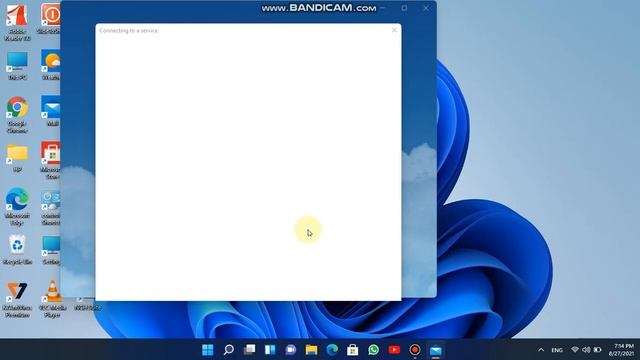
Task: Click the battery tray icon
Action: [598, 350]
